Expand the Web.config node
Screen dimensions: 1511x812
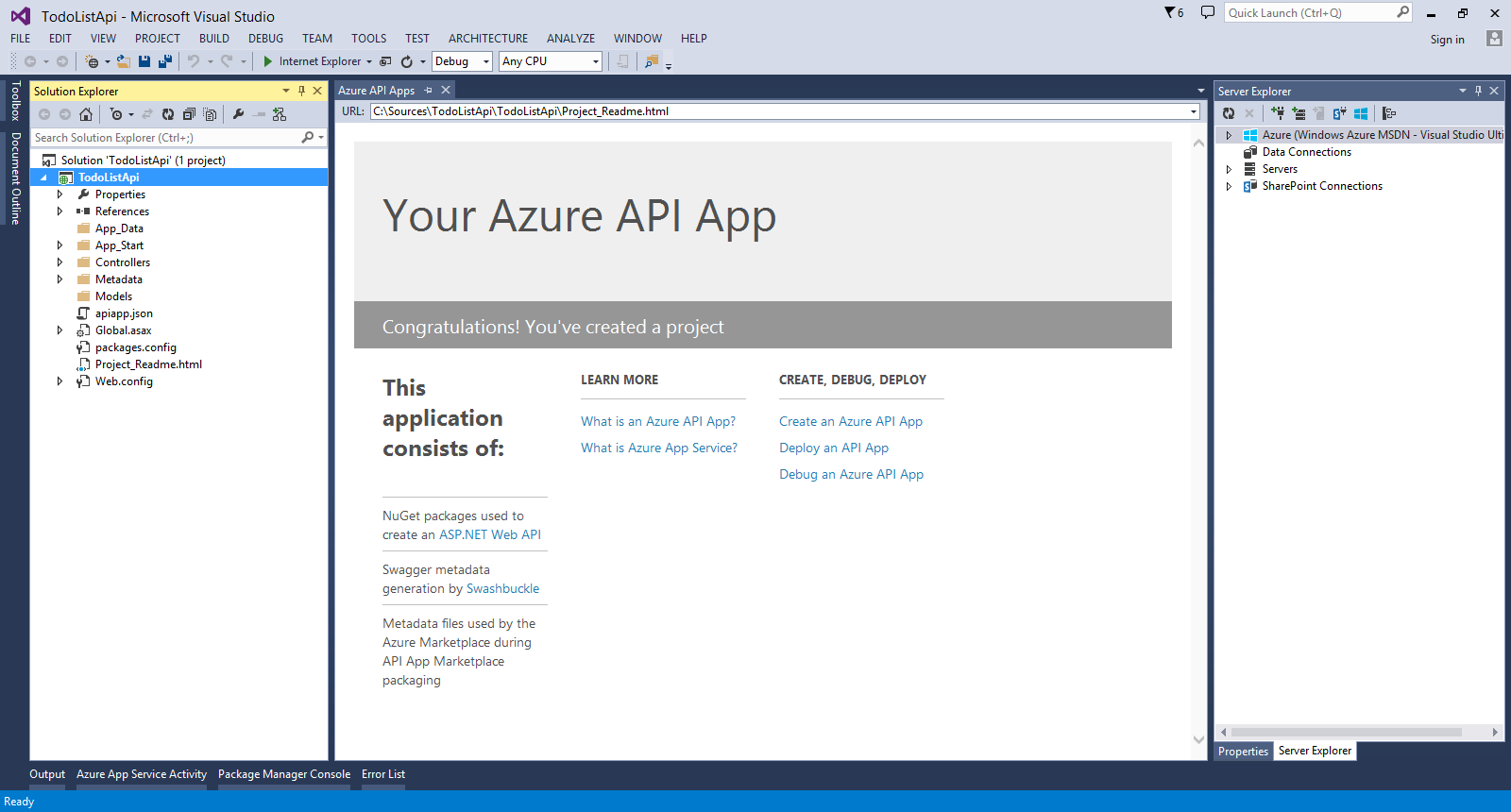point(59,381)
